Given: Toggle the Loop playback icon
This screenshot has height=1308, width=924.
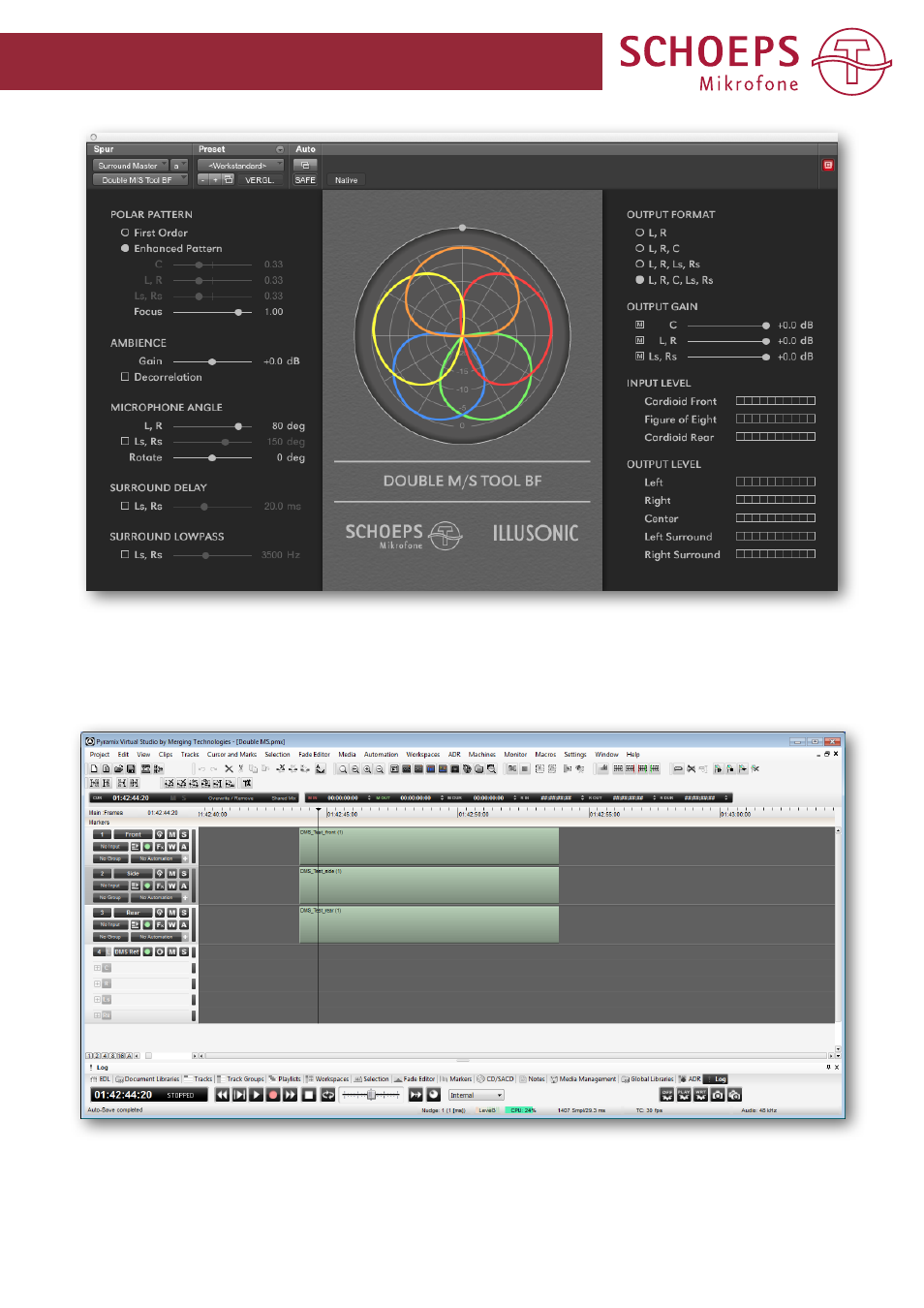Looking at the screenshot, I should [328, 1095].
